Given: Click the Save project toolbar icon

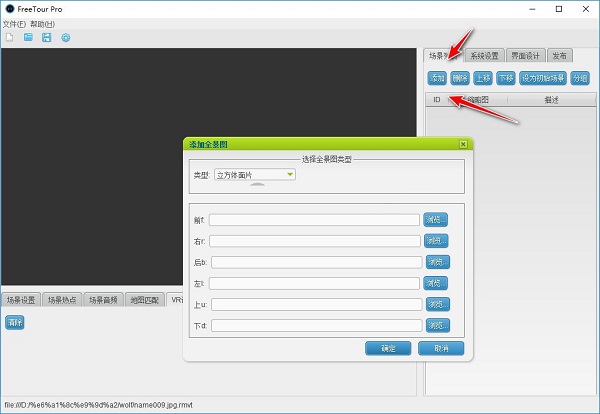Looking at the screenshot, I should pyautogui.click(x=47, y=37).
